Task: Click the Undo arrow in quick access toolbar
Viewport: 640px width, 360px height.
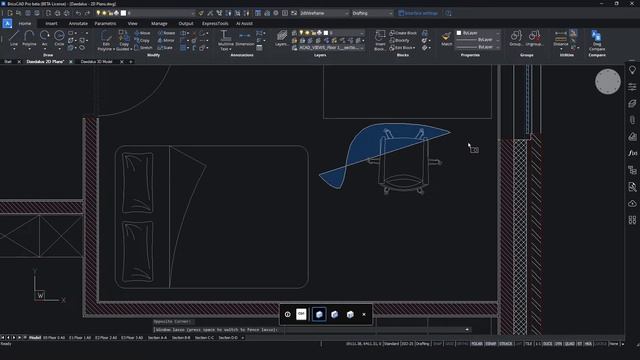Action: 78,13
